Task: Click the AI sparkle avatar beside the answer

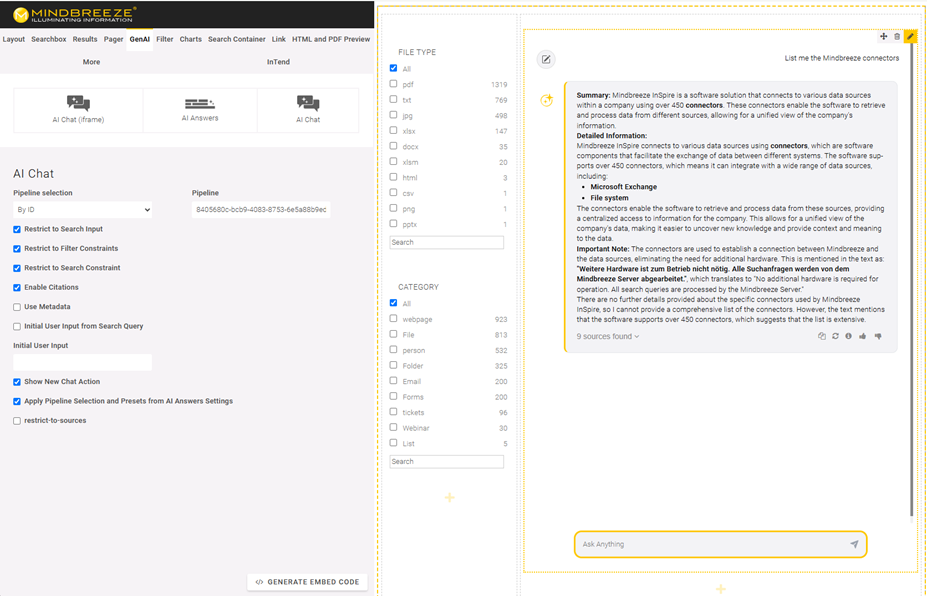Action: [x=546, y=100]
